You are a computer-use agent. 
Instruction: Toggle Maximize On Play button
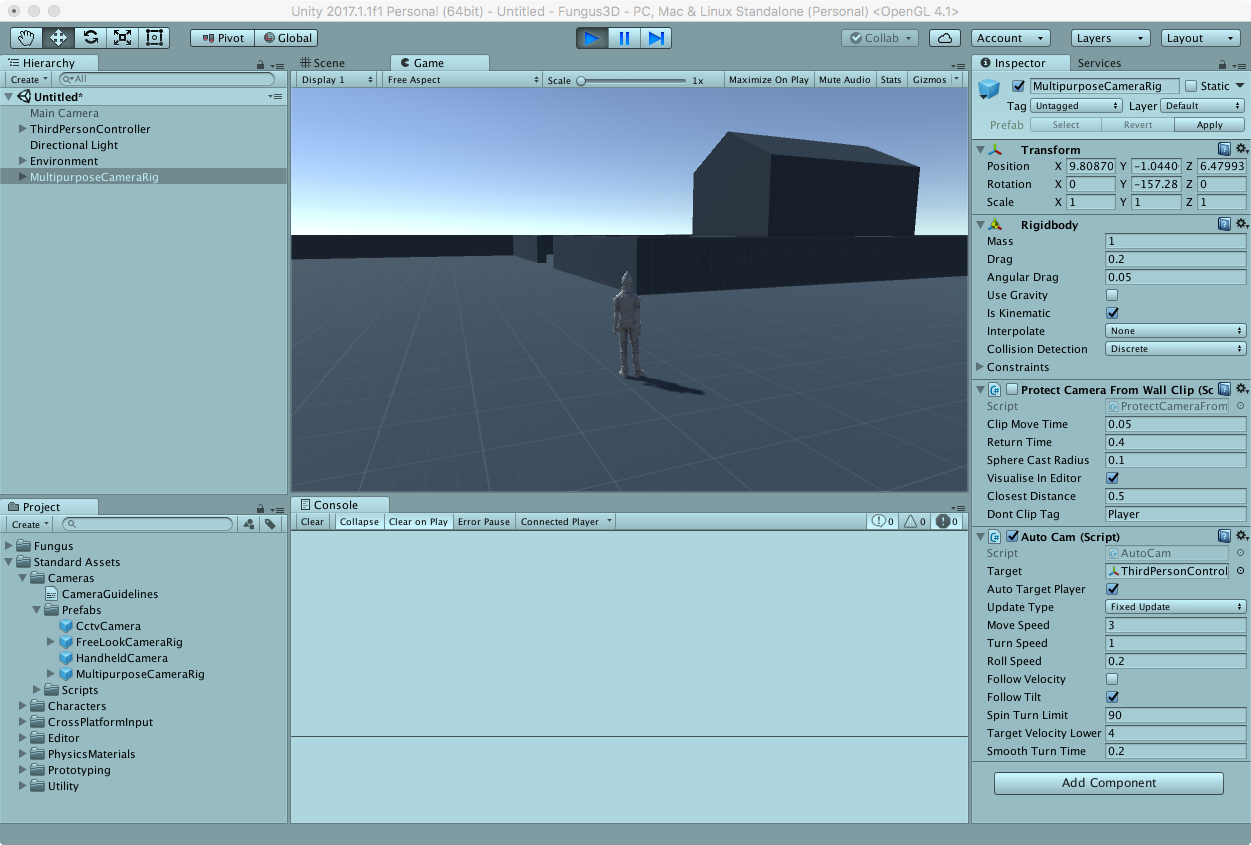[769, 80]
